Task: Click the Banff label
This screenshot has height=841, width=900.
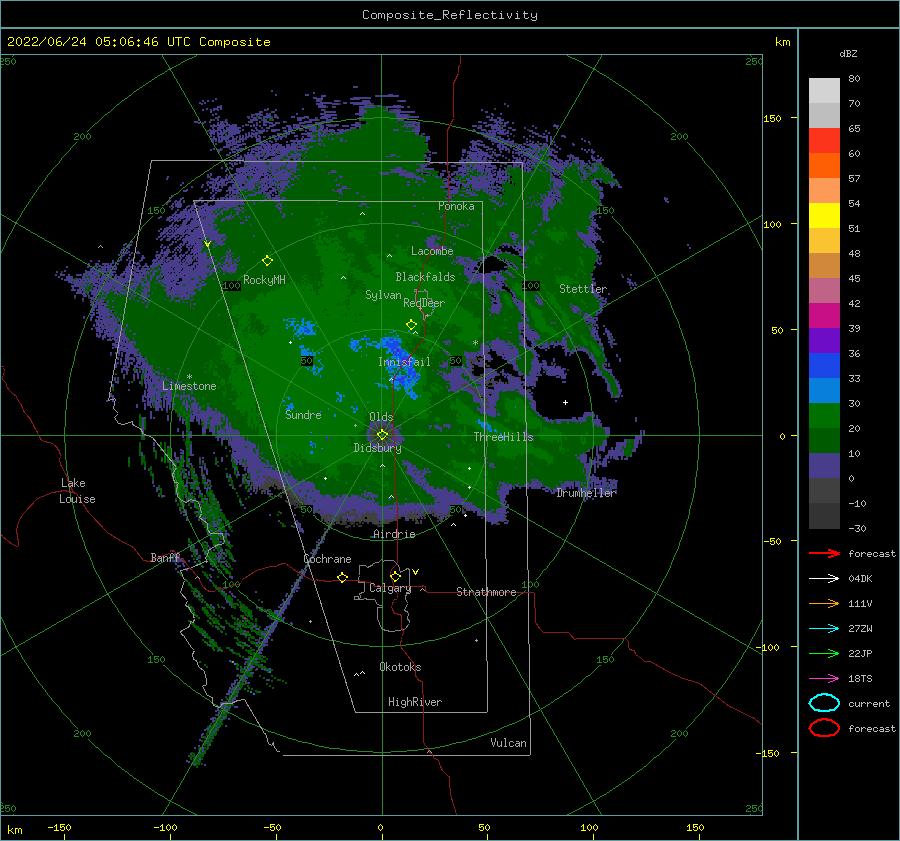Action: pos(165,558)
